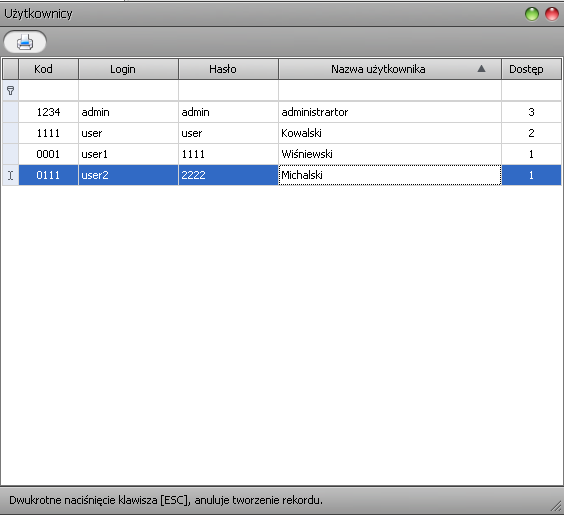
Task: Click the row indicator of user2 row
Action: 10,175
